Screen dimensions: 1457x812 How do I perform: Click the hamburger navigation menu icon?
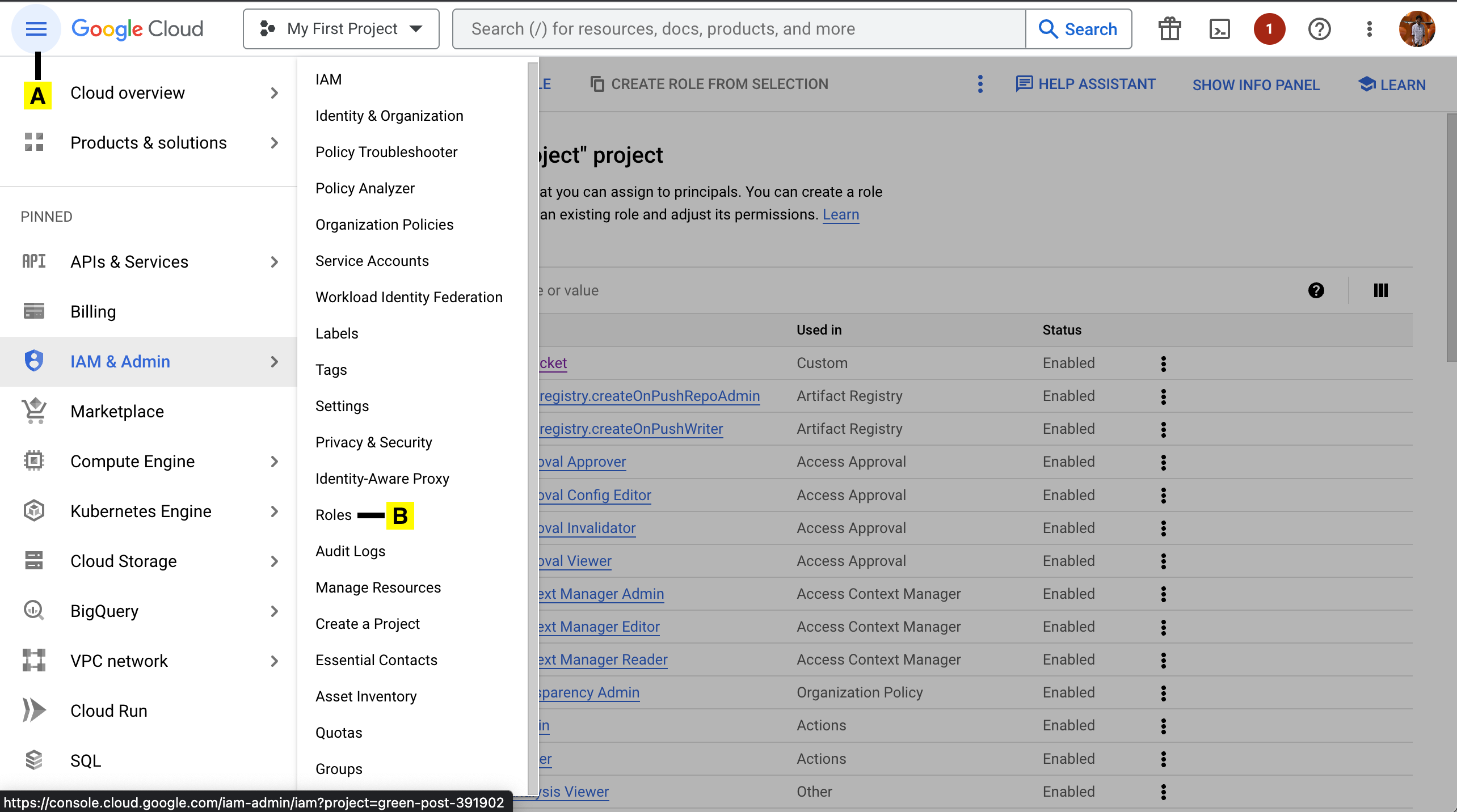point(36,29)
